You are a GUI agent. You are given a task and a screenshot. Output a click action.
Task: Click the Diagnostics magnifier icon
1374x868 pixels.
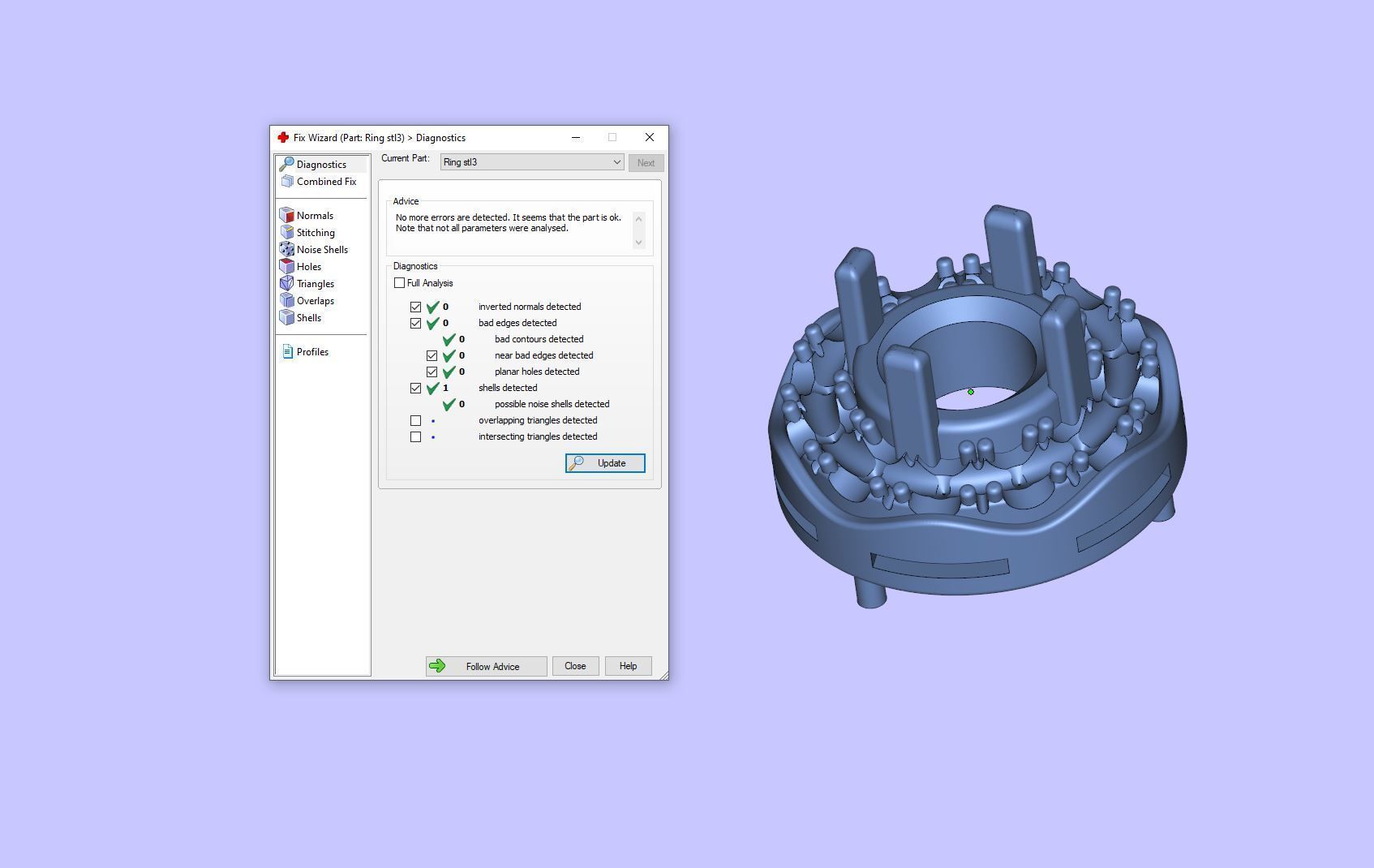(286, 164)
